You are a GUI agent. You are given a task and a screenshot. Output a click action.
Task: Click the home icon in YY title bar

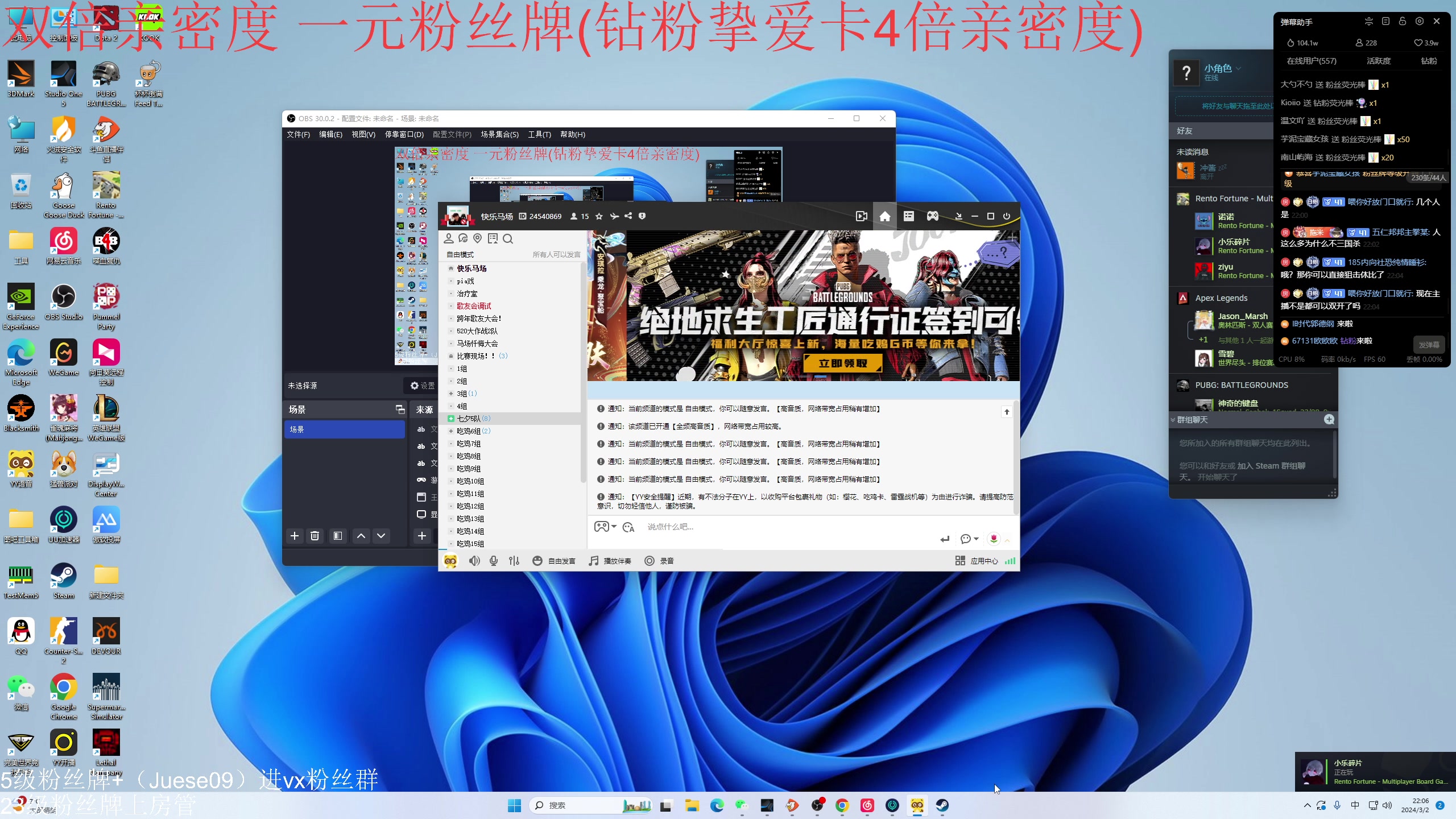884,216
